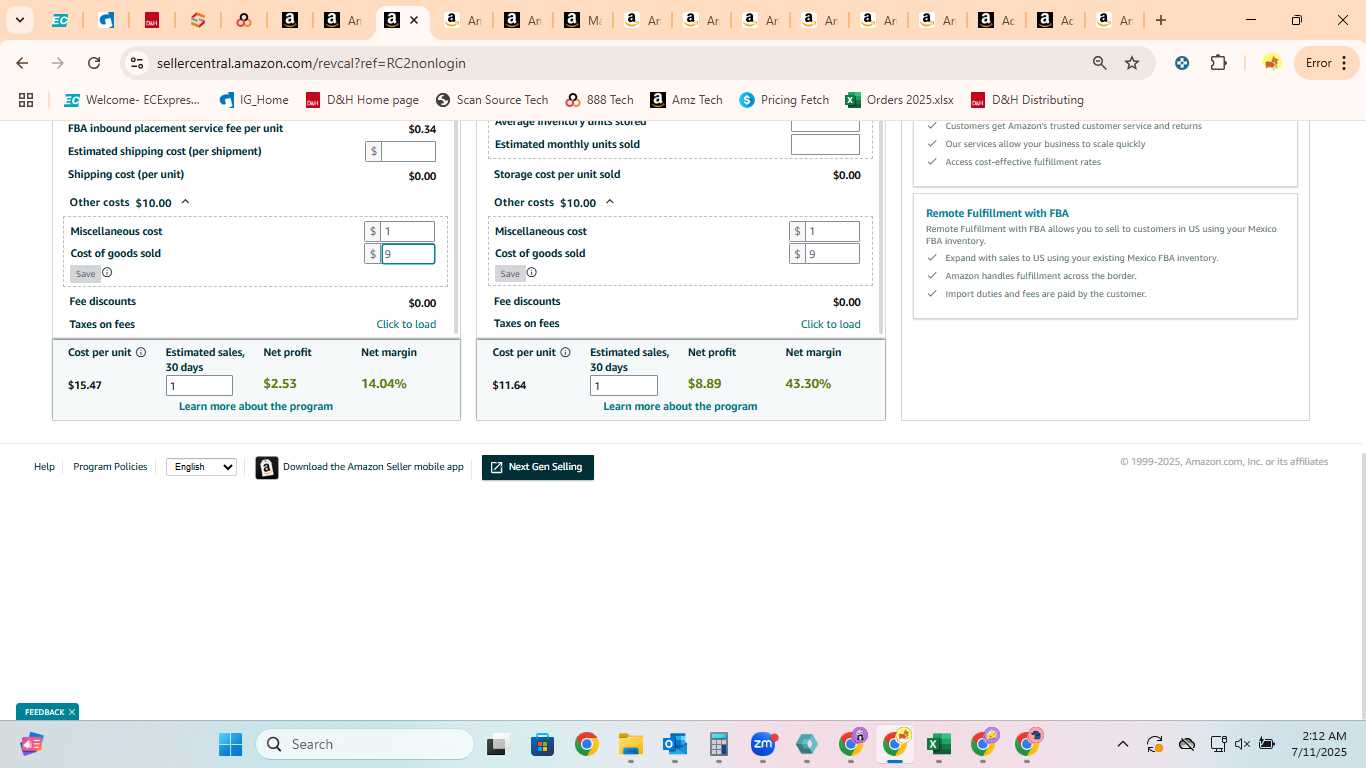Close the active Amazon tab
Screen dimensions: 1366x768
click(414, 20)
